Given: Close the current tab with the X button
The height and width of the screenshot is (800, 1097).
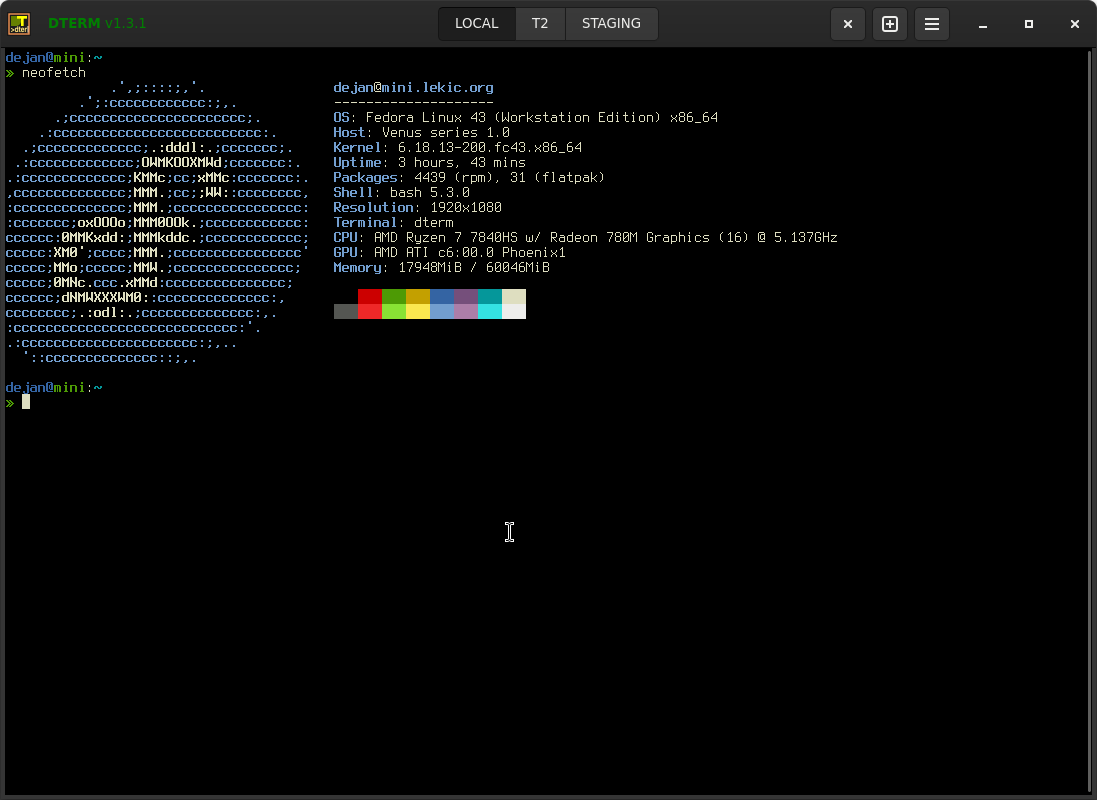Looking at the screenshot, I should tap(848, 24).
